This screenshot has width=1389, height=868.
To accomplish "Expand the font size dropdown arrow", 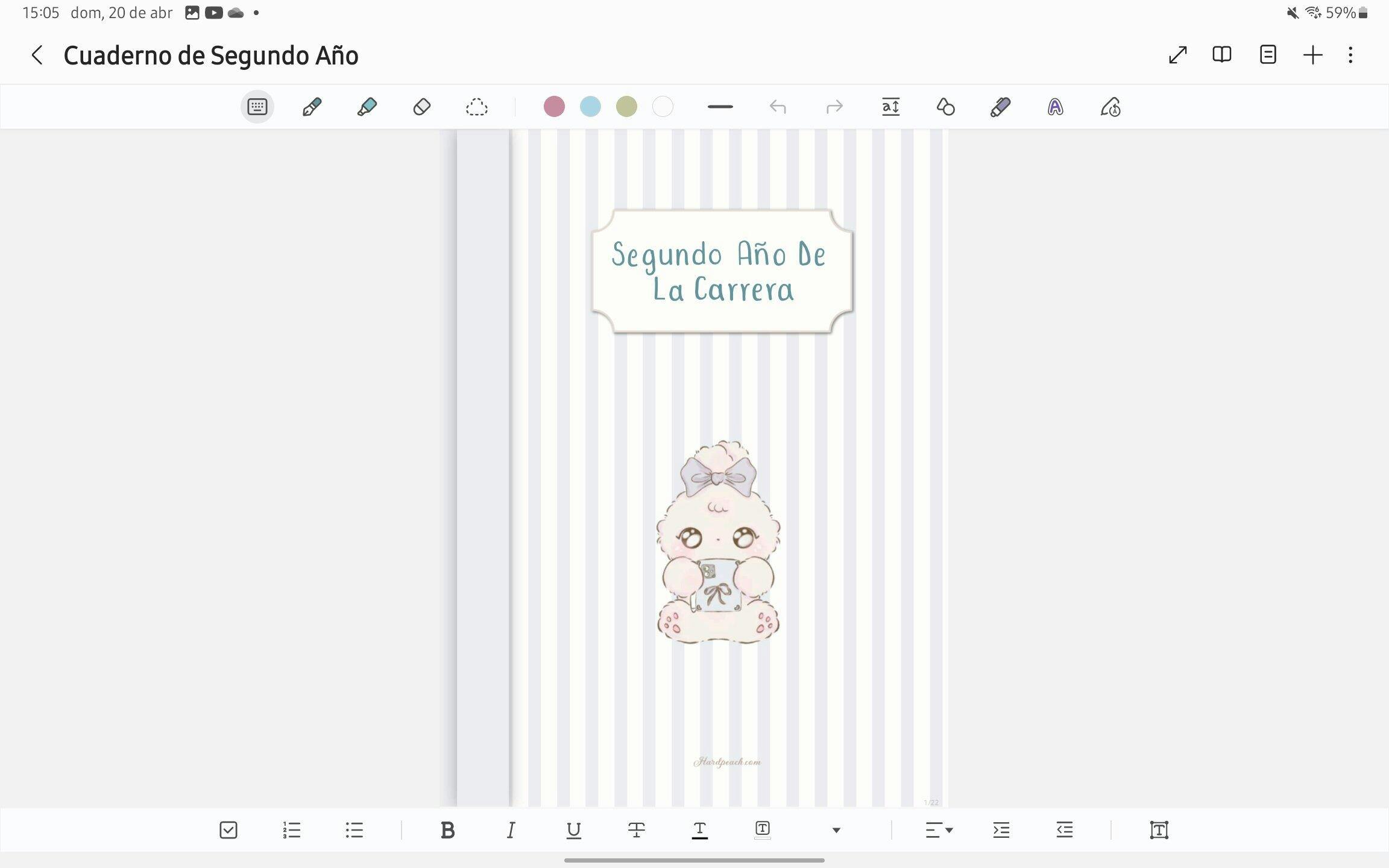I will pyautogui.click(x=836, y=830).
